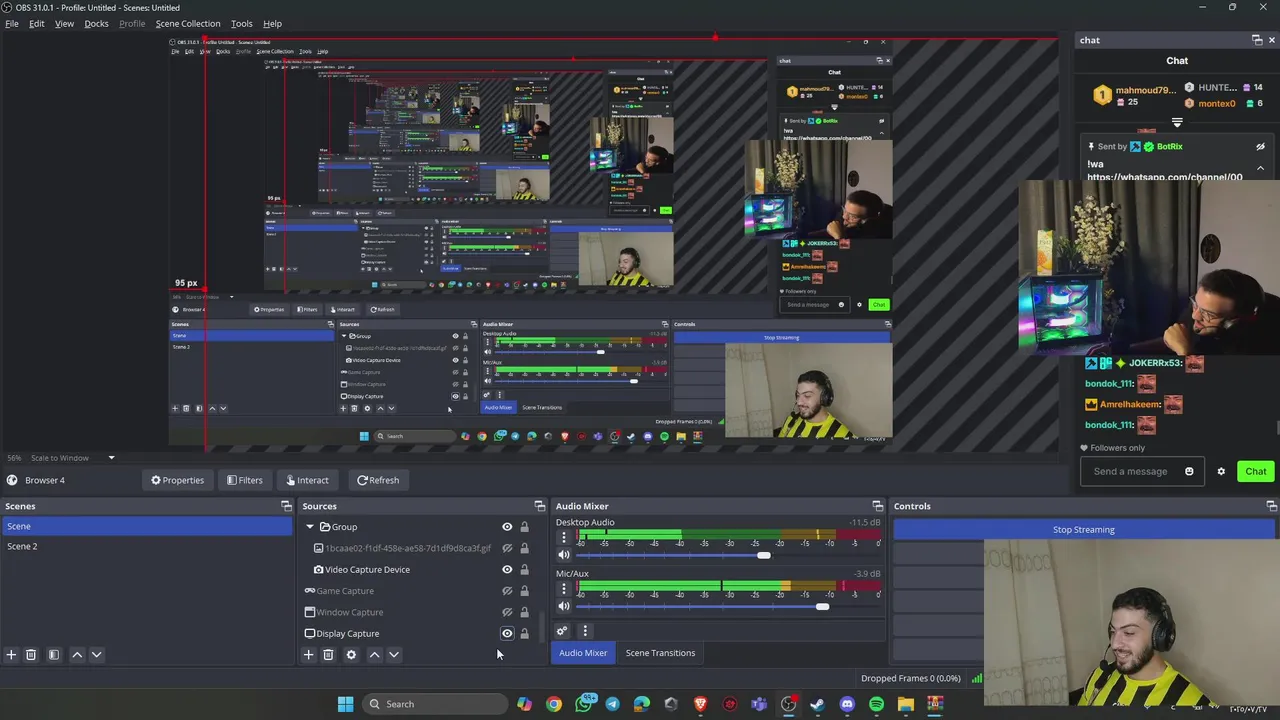Viewport: 1280px width, 720px height.
Task: Toggle lock on Display Capture source
Action: tap(524, 633)
